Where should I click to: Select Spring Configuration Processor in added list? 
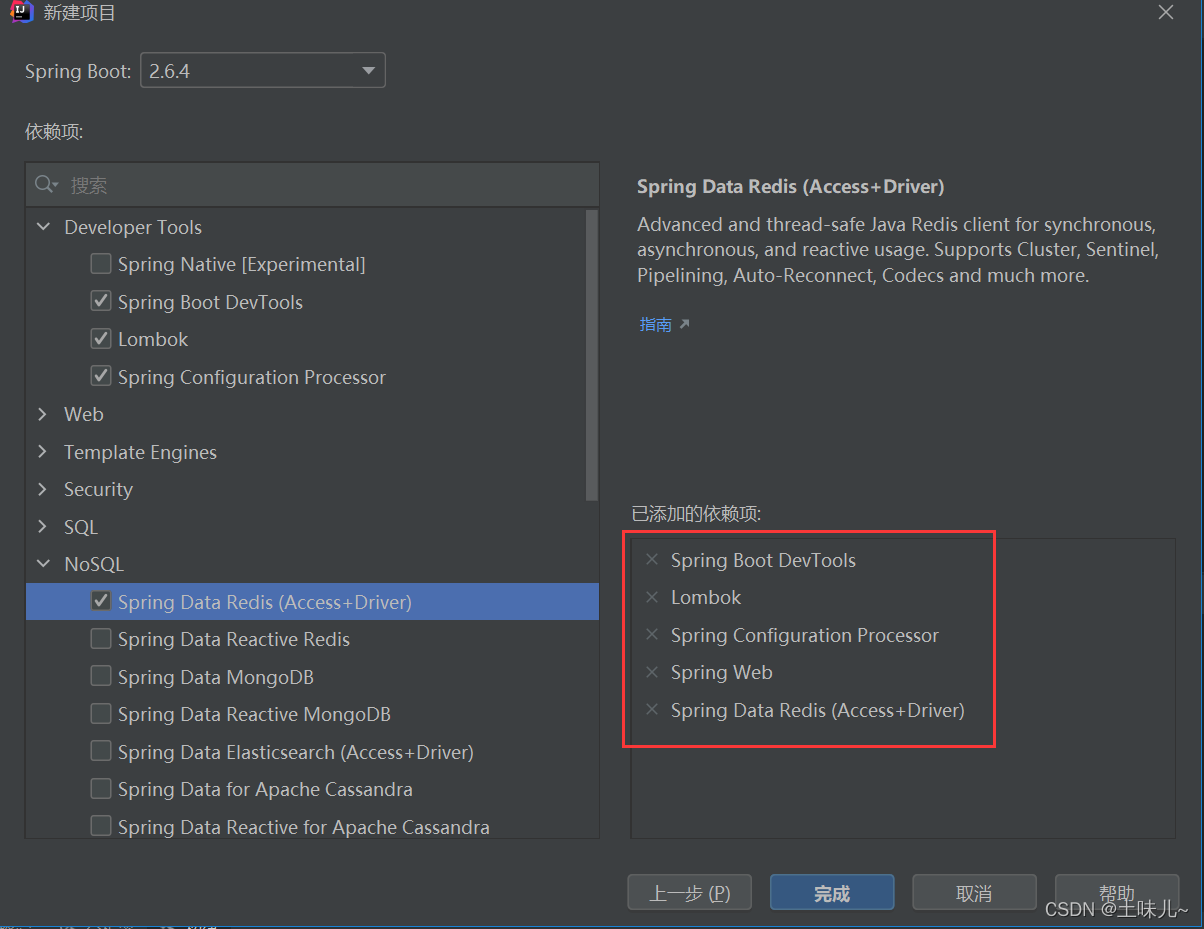tap(805, 635)
